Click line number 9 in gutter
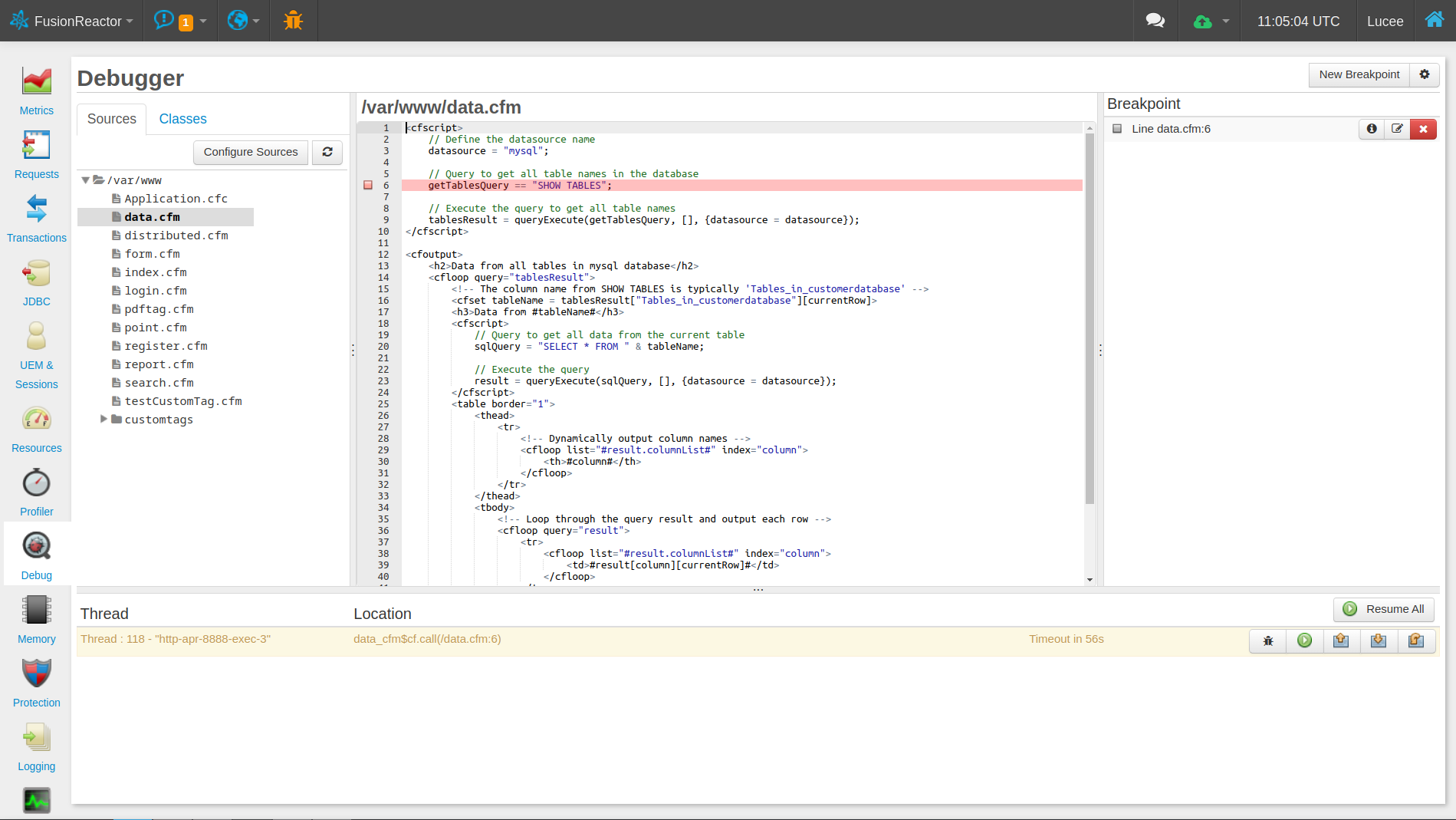This screenshot has width=1456, height=820. (x=386, y=219)
